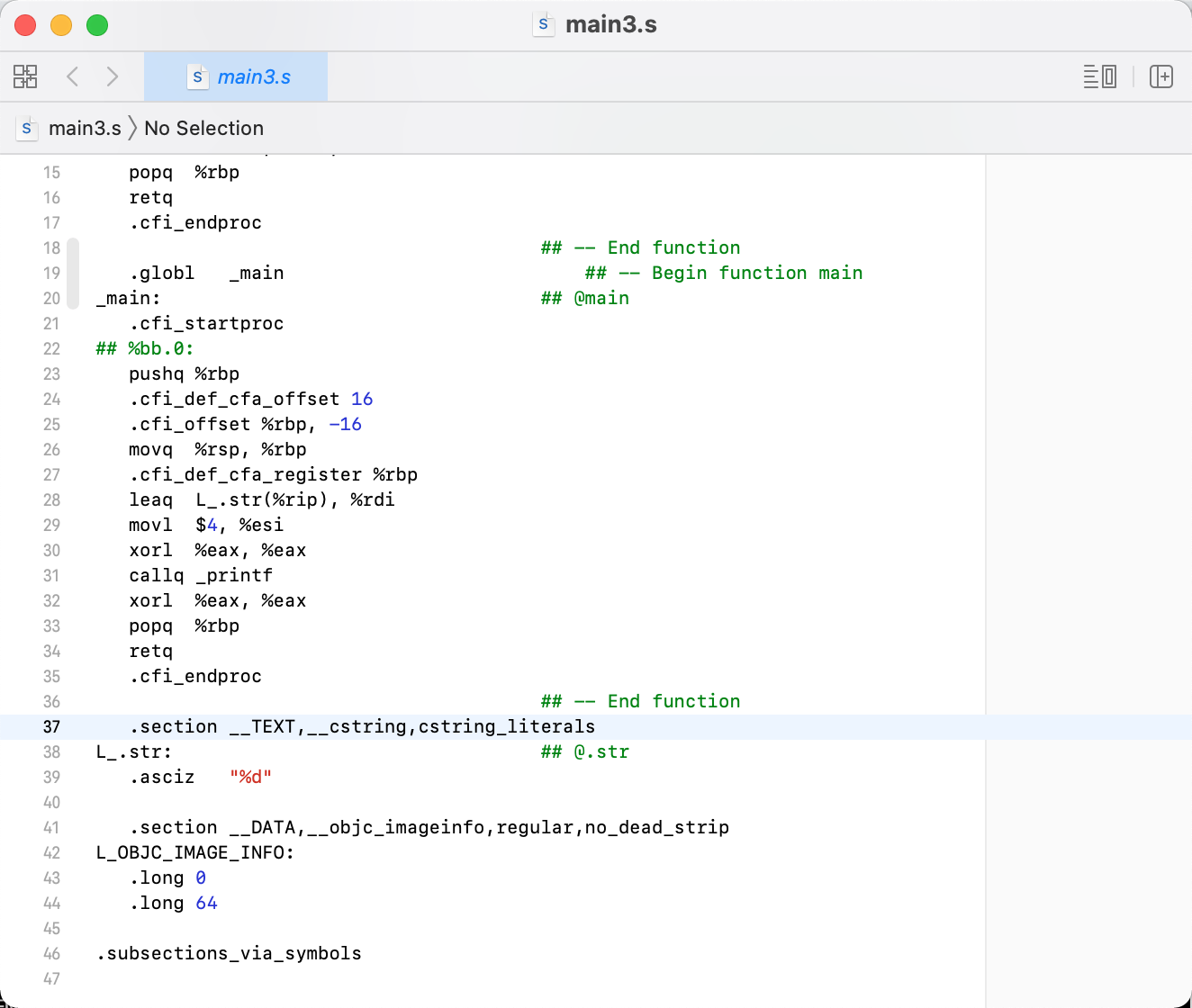Click the jump bar file icon
Image resolution: width=1192 pixels, height=1008 pixels.
pos(27,128)
